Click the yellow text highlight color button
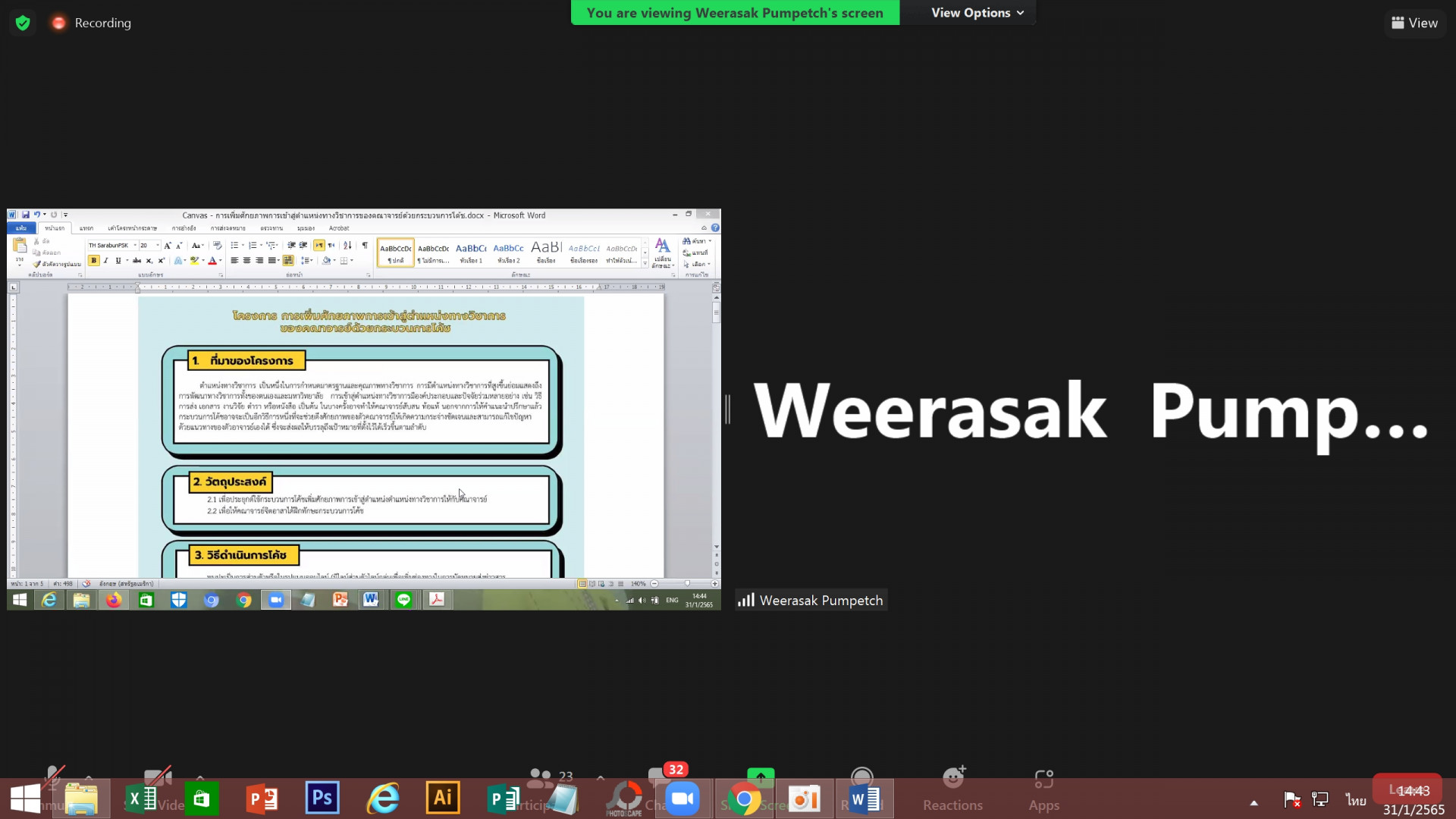The width and height of the screenshot is (1456, 819). (x=194, y=260)
